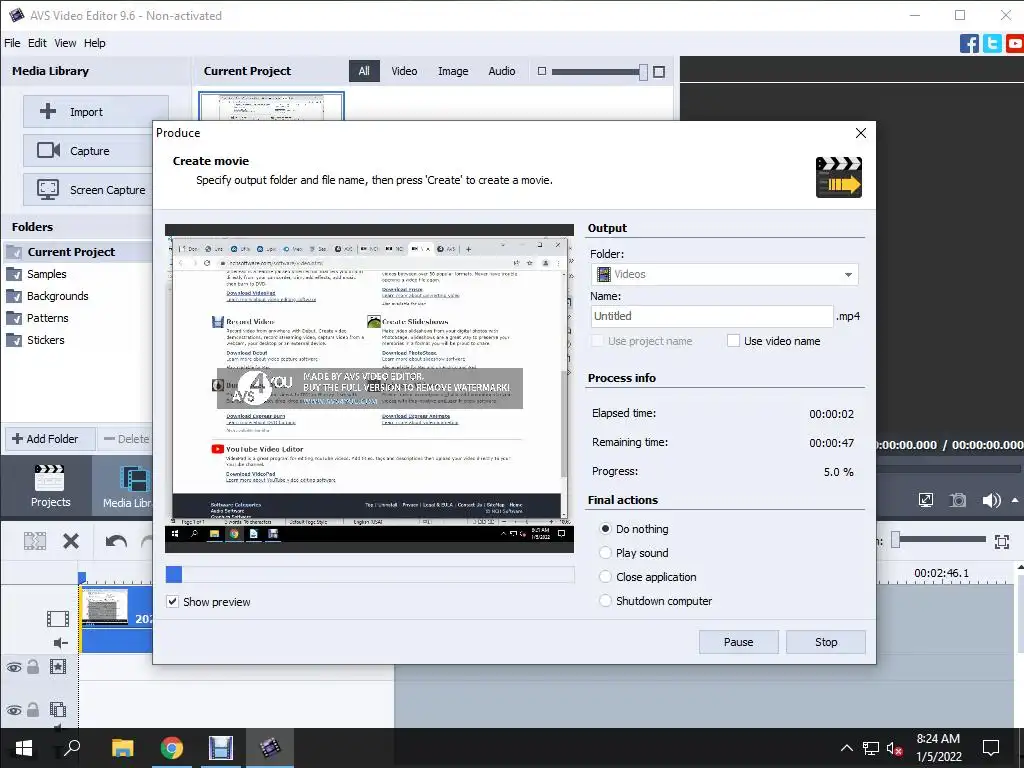The width and height of the screenshot is (1024, 768).
Task: Pause the movie creation
Action: 739,642
